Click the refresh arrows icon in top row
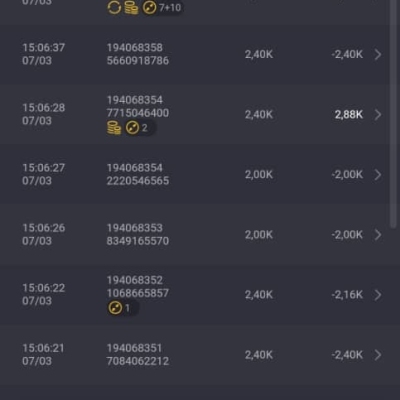The height and width of the screenshot is (400, 400). (x=114, y=7)
